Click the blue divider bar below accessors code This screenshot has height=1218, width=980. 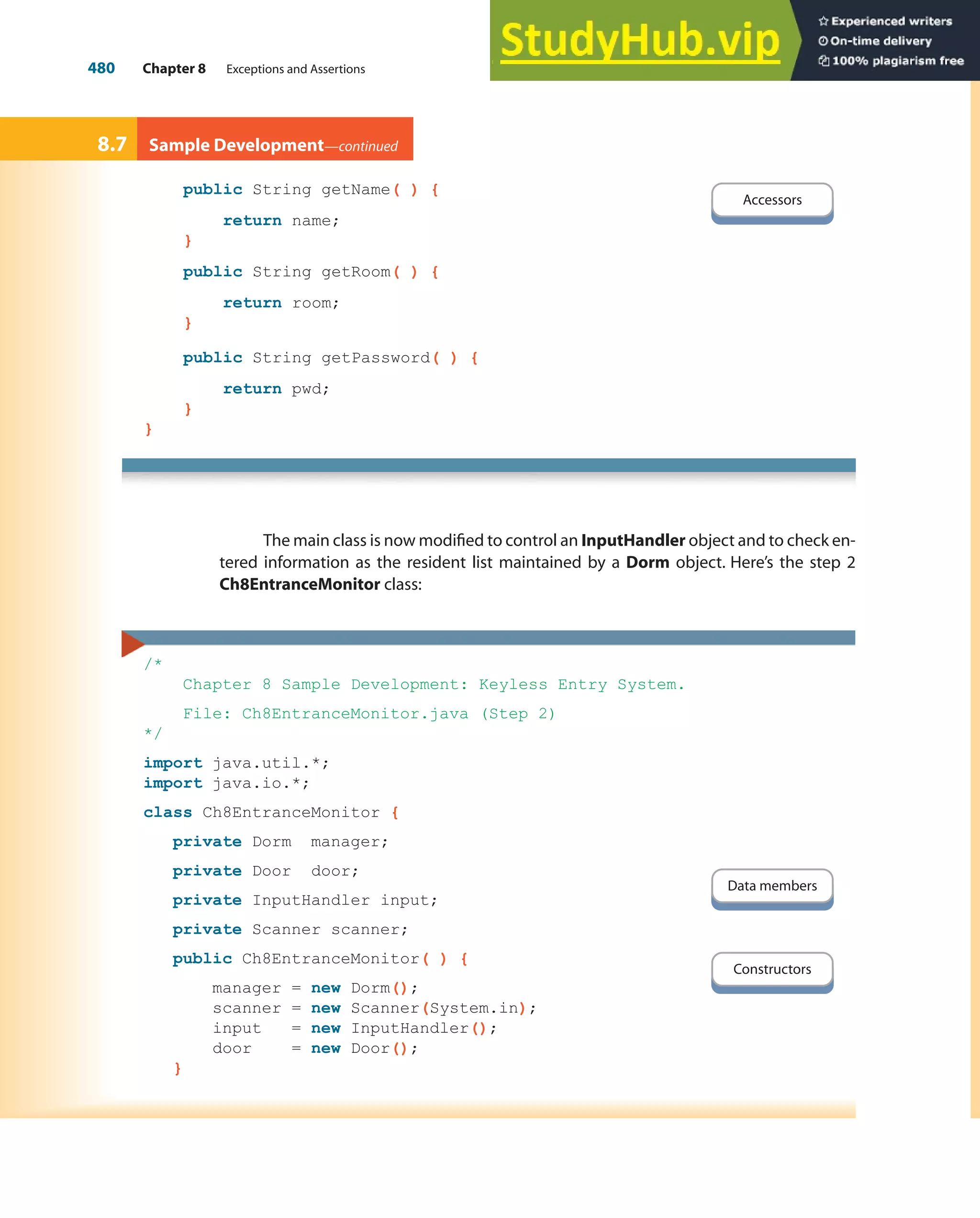488,466
